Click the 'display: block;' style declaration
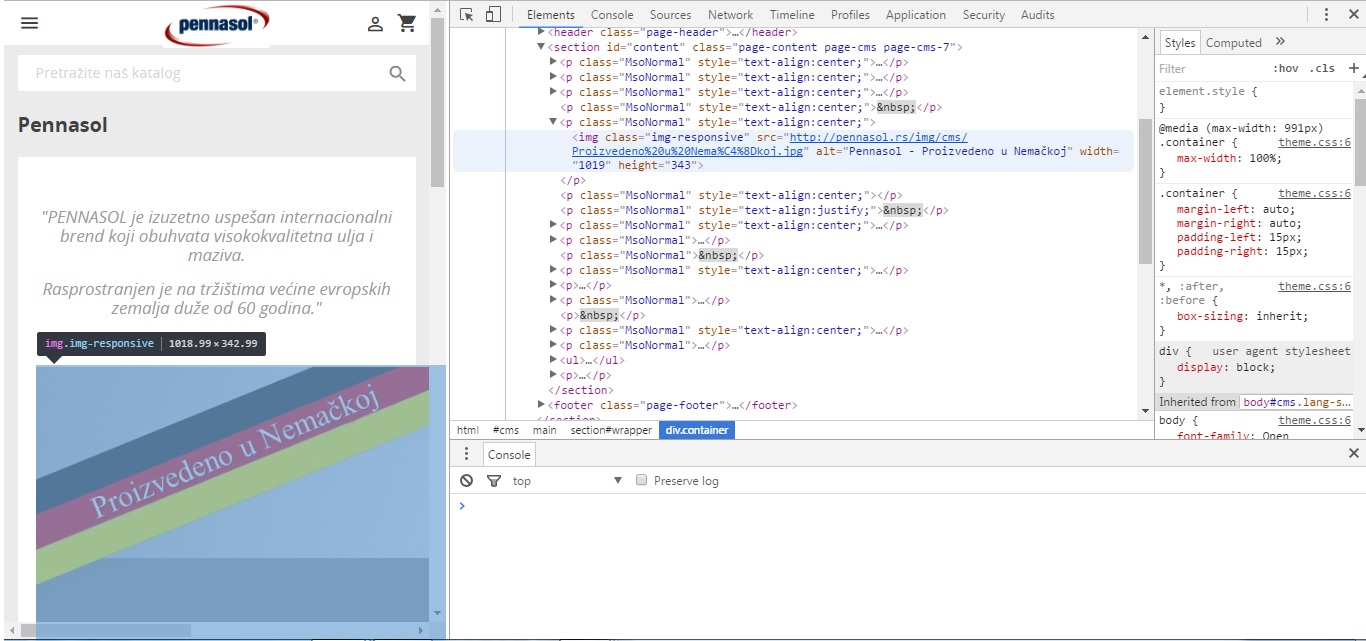The image size is (1366, 641). pos(1226,367)
